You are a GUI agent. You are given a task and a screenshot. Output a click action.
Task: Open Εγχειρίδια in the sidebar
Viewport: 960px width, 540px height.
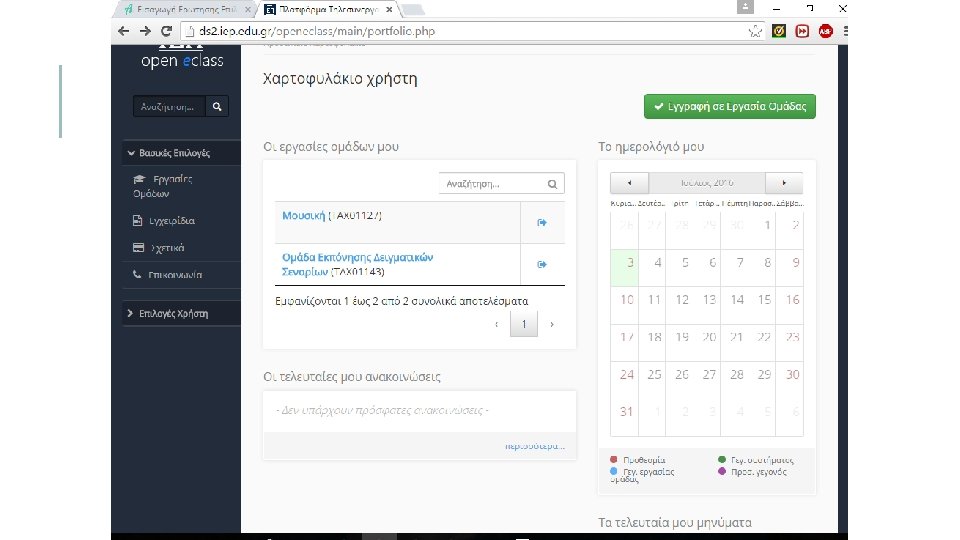[163, 220]
